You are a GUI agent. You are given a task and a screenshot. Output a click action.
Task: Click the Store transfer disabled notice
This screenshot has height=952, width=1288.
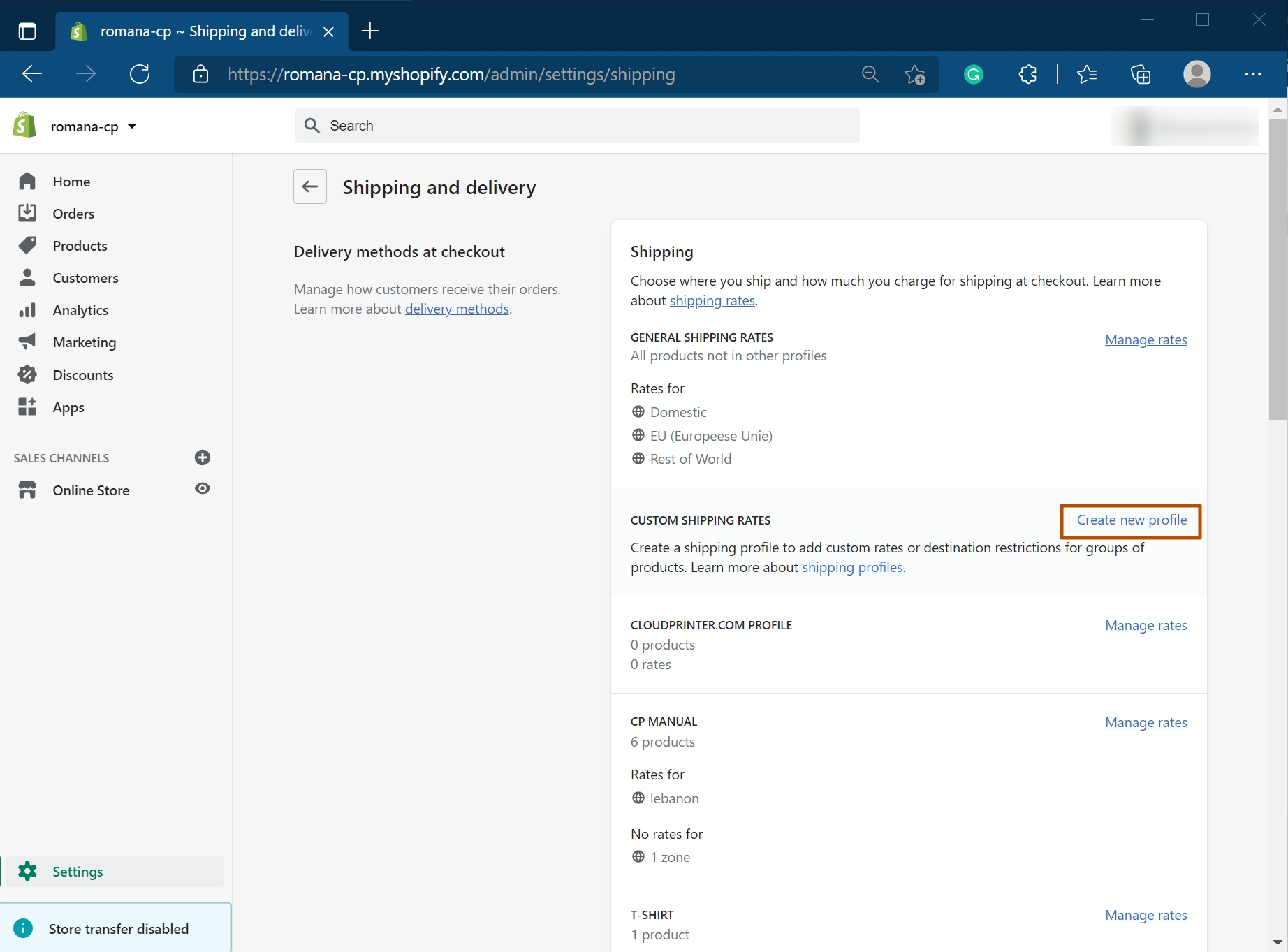pos(116,928)
